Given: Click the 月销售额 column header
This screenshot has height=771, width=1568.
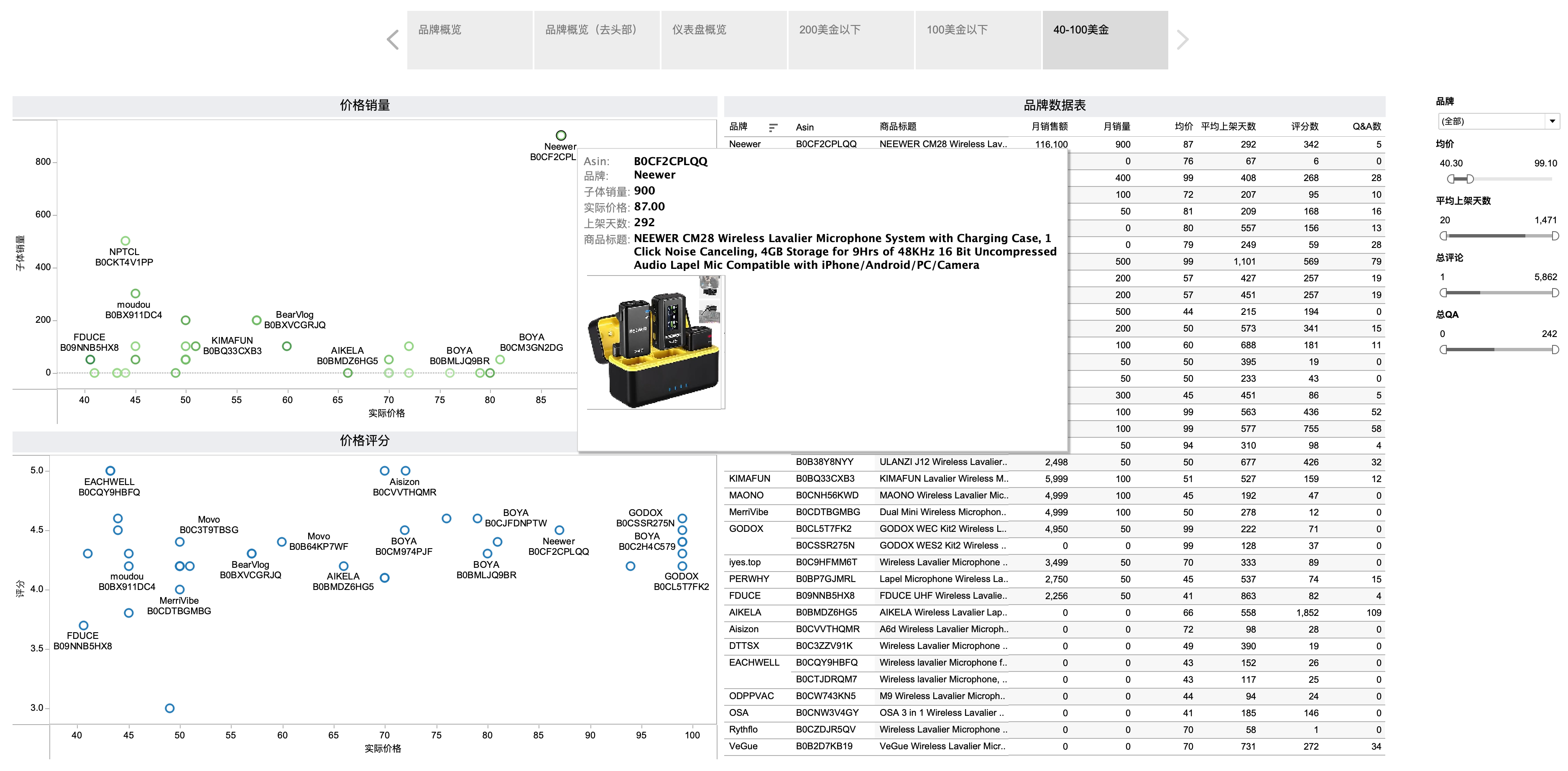Looking at the screenshot, I should click(x=1050, y=127).
